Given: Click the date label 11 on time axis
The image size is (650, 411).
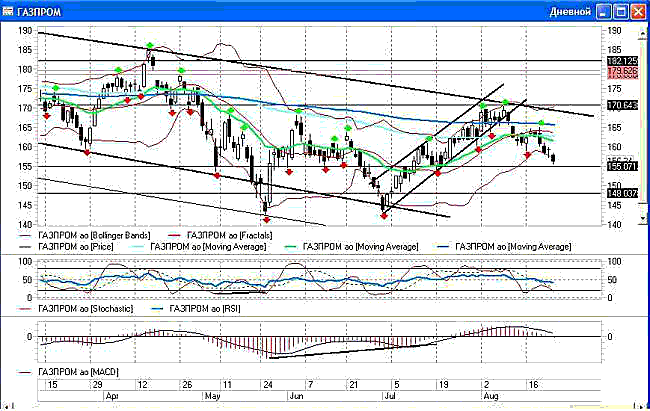Looking at the screenshot, I should click(x=227, y=385).
